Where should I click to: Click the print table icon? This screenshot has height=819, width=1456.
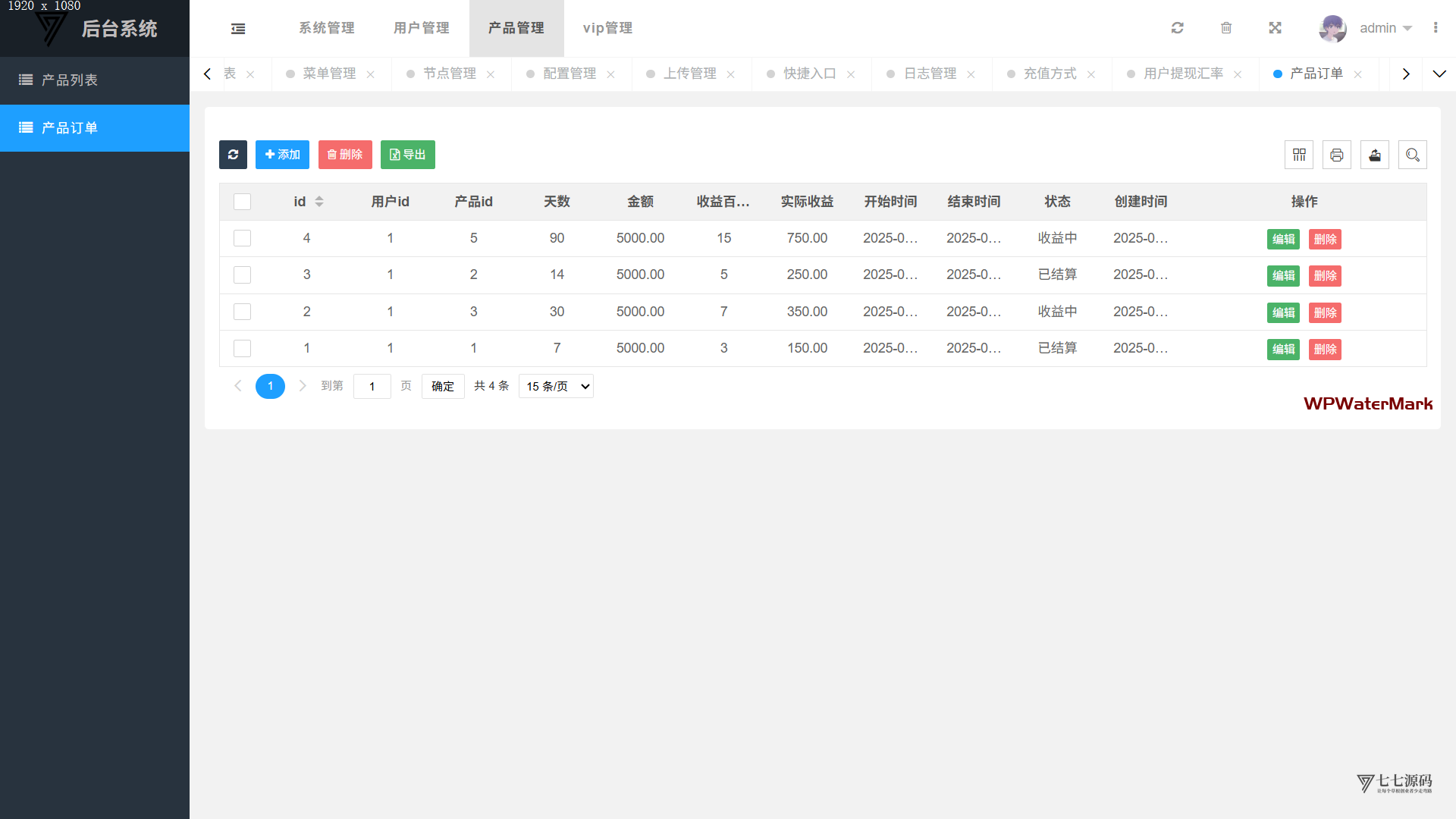point(1336,155)
